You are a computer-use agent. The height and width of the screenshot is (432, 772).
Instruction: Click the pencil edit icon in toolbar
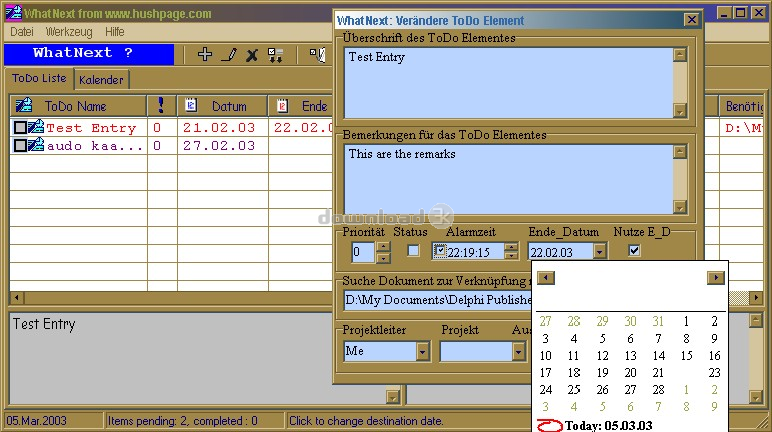click(x=229, y=54)
